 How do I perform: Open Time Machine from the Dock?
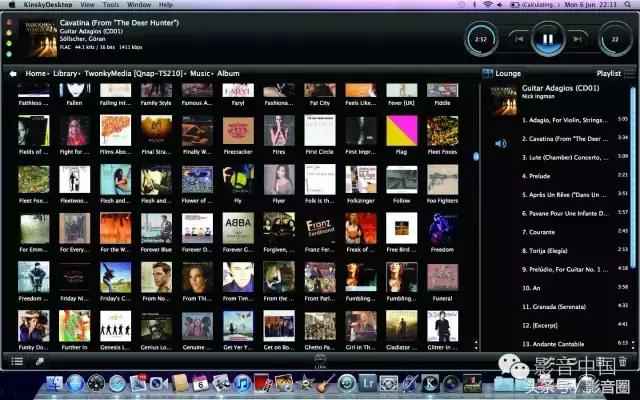(x=347, y=384)
